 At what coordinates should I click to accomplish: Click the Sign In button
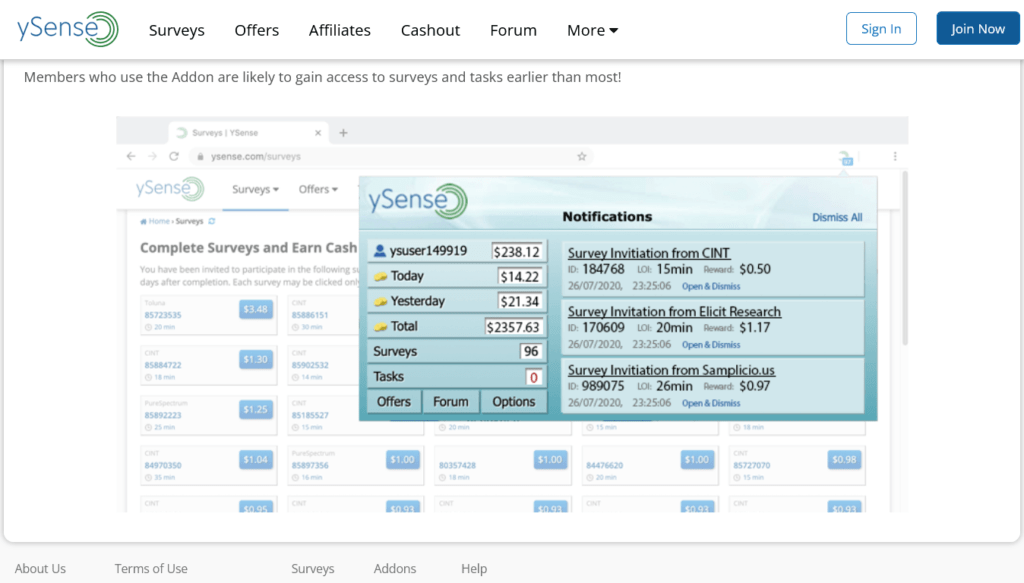click(x=881, y=29)
